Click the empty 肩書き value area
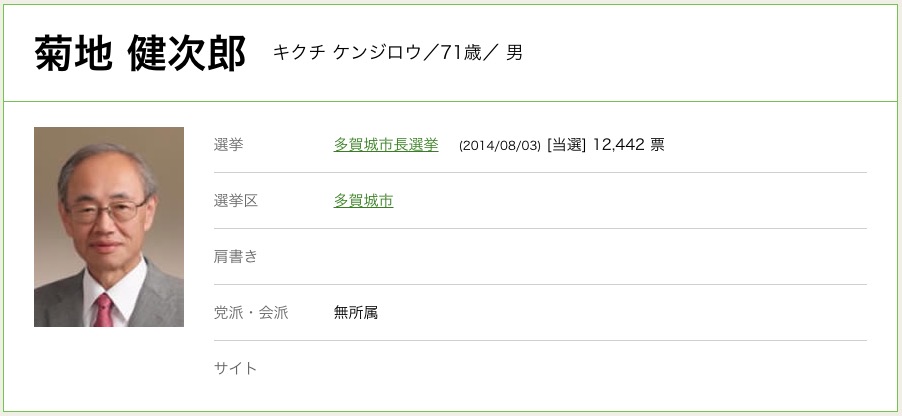Screen dimensions: 902x416 600,257
